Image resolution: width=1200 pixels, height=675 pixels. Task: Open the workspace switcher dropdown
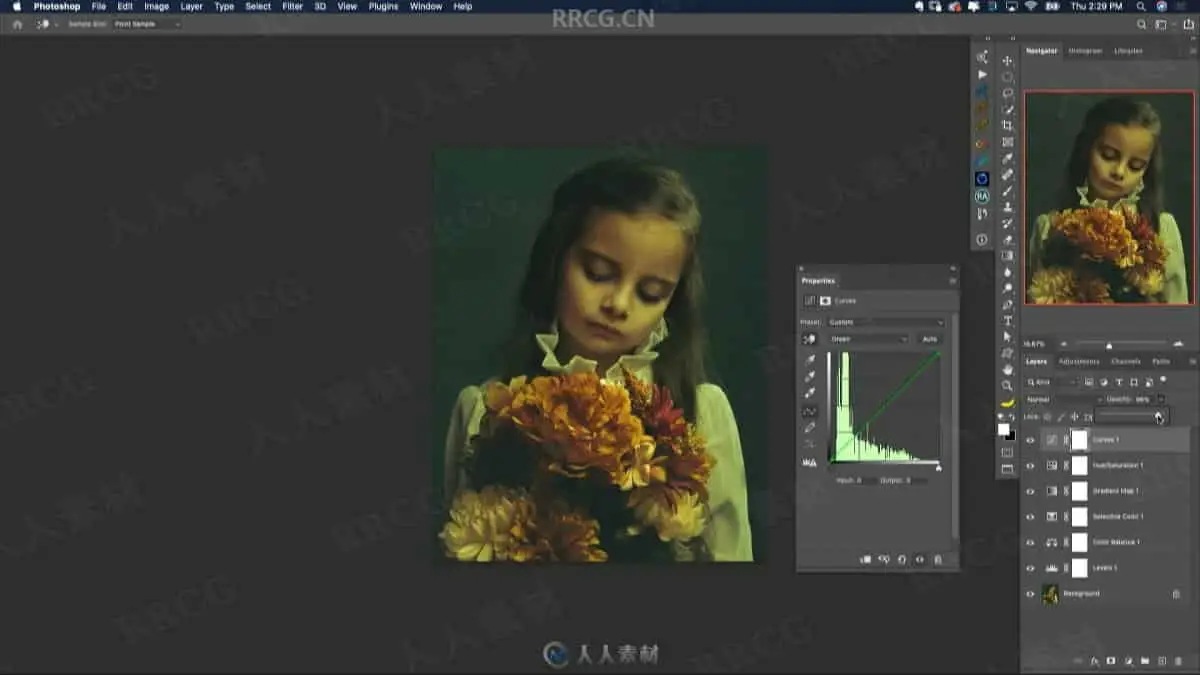point(1163,24)
